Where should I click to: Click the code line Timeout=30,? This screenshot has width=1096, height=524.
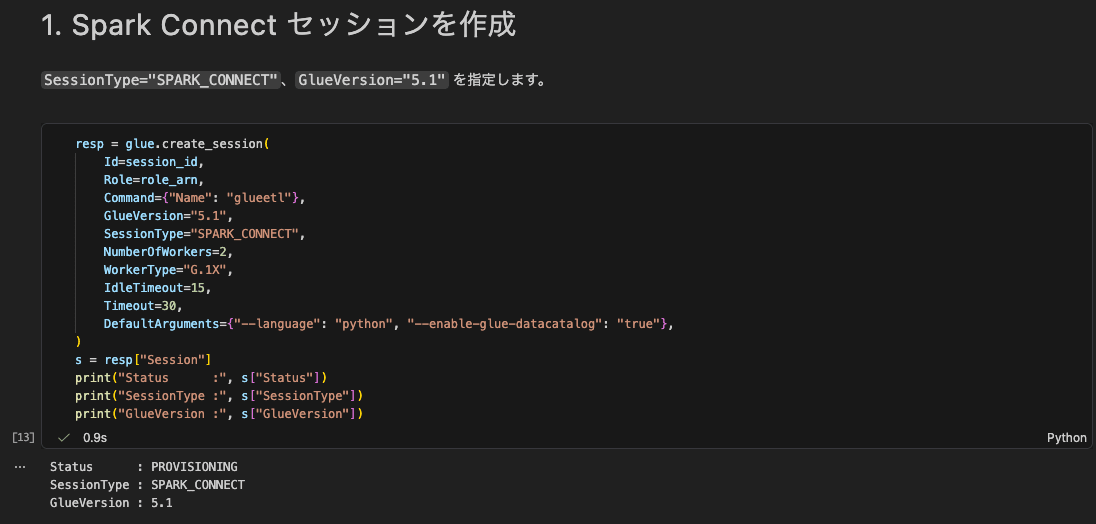(143, 305)
